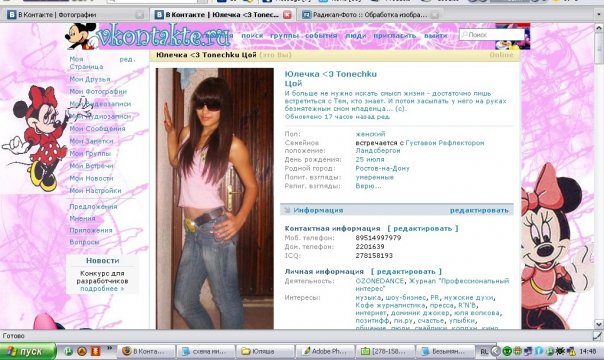
Task: Open 'Мои Группы' in the sidebar
Action: [90, 154]
